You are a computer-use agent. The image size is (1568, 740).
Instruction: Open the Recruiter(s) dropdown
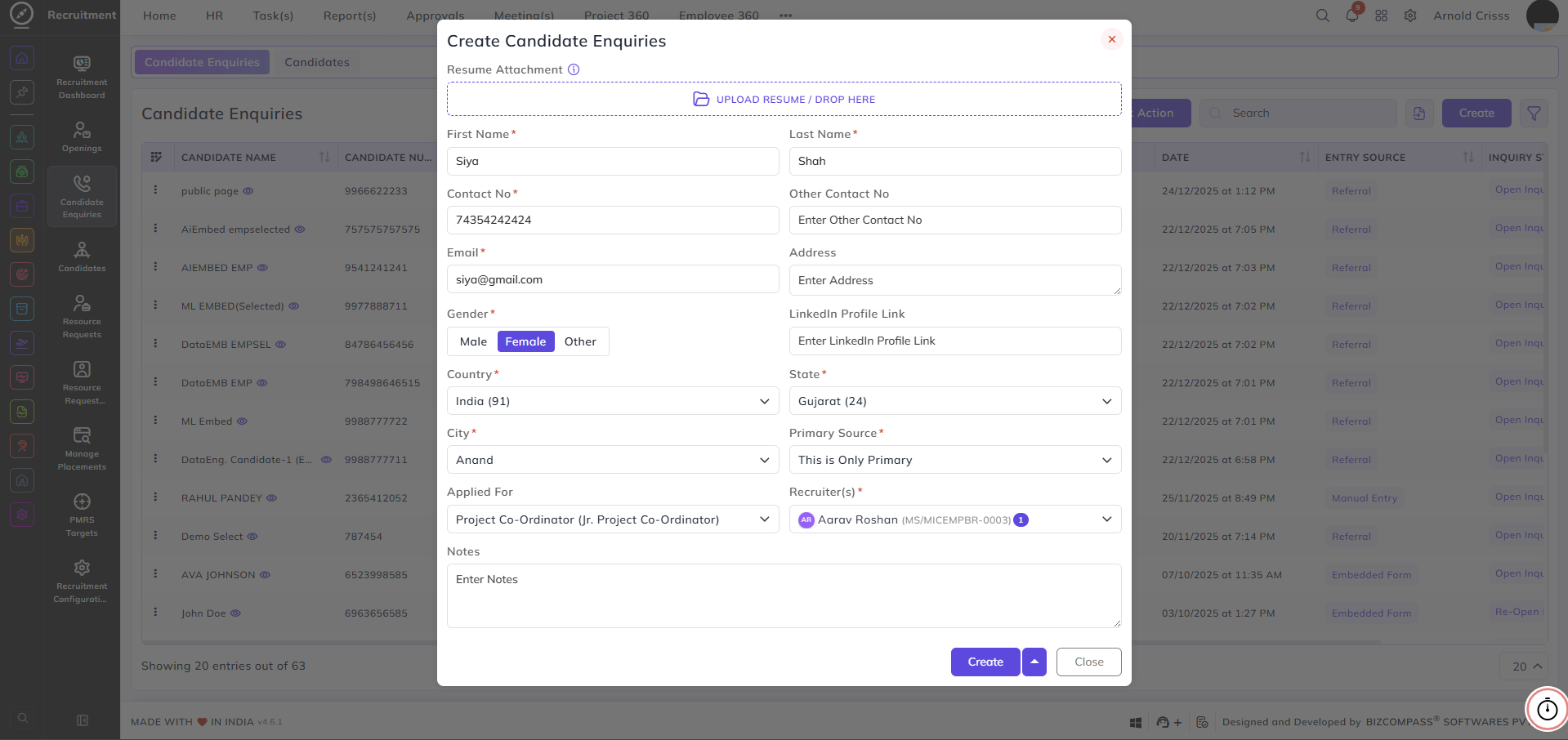tap(955, 519)
